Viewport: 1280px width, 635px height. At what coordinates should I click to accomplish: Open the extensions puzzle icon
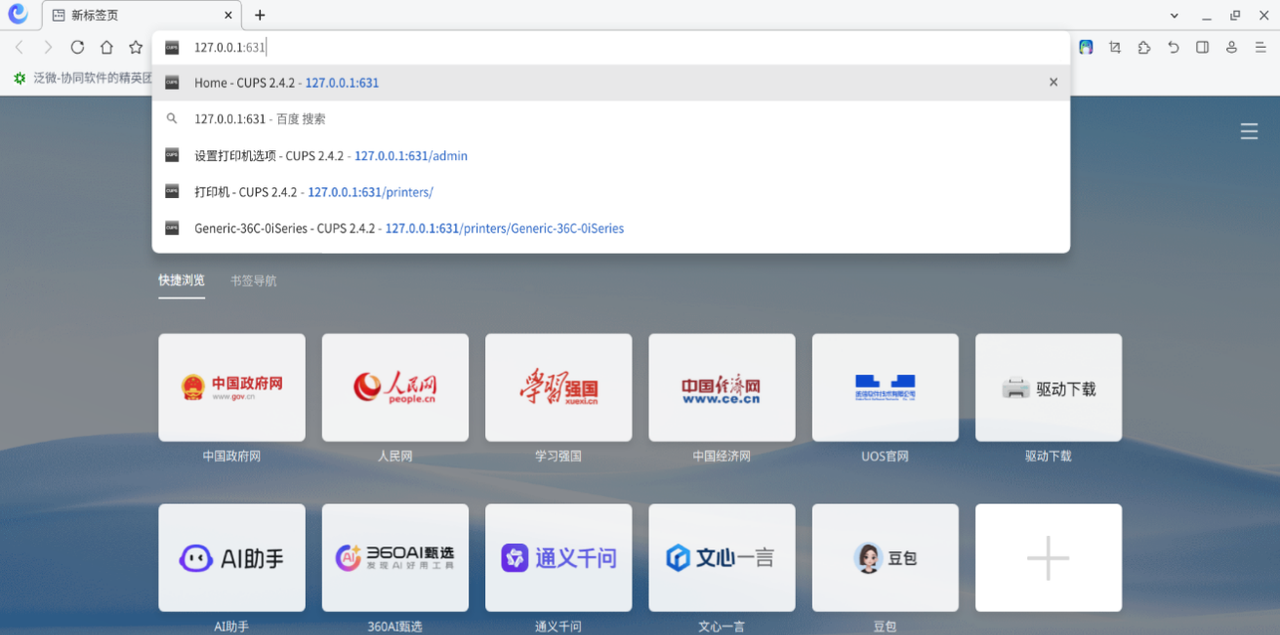[1144, 47]
